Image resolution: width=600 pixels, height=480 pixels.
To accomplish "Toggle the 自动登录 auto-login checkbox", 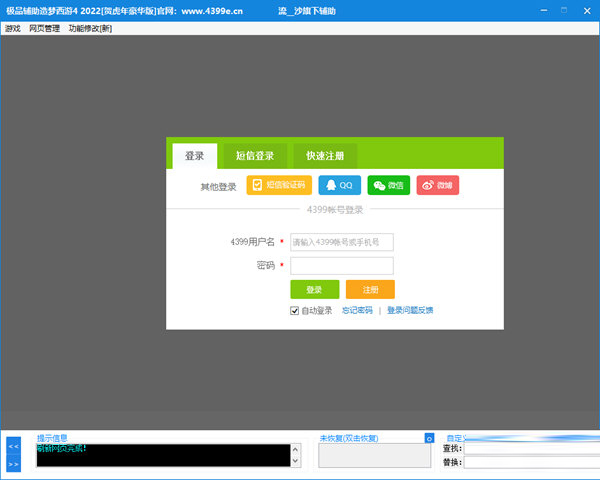I will pyautogui.click(x=295, y=311).
